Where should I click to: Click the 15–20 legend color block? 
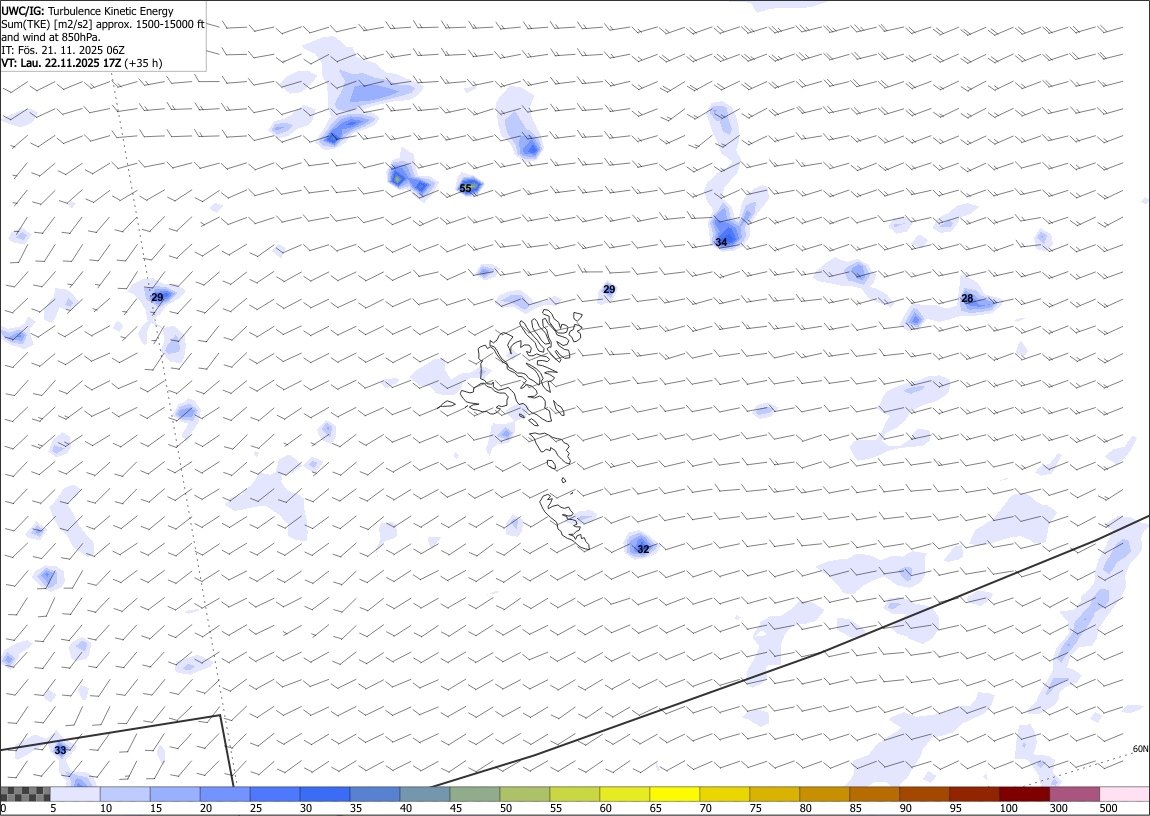pyautogui.click(x=175, y=794)
